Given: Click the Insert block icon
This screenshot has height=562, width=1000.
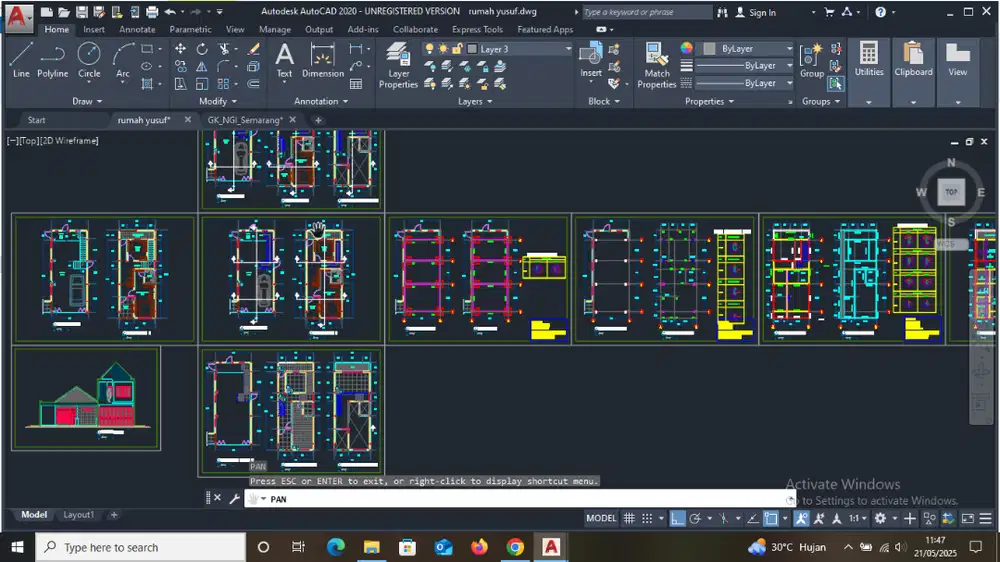Looking at the screenshot, I should click(x=591, y=60).
